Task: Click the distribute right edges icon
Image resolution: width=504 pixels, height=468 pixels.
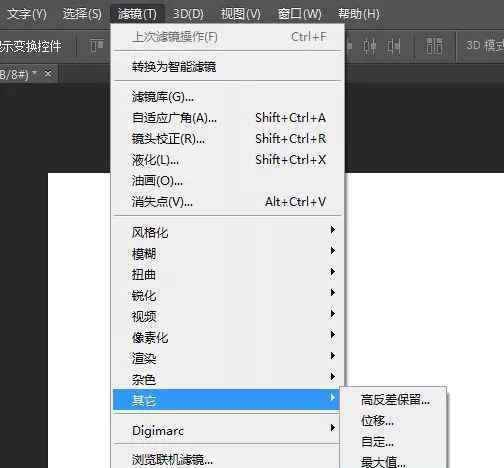Action: (392, 46)
